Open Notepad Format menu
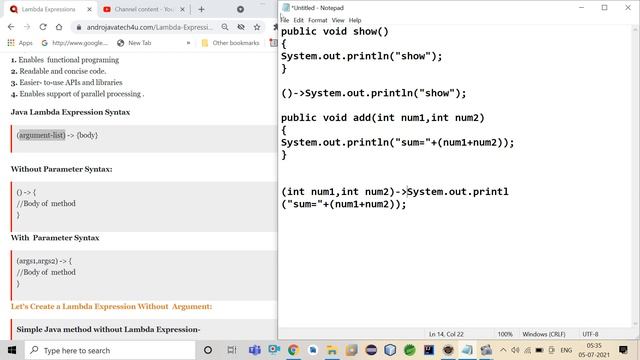 click(318, 20)
